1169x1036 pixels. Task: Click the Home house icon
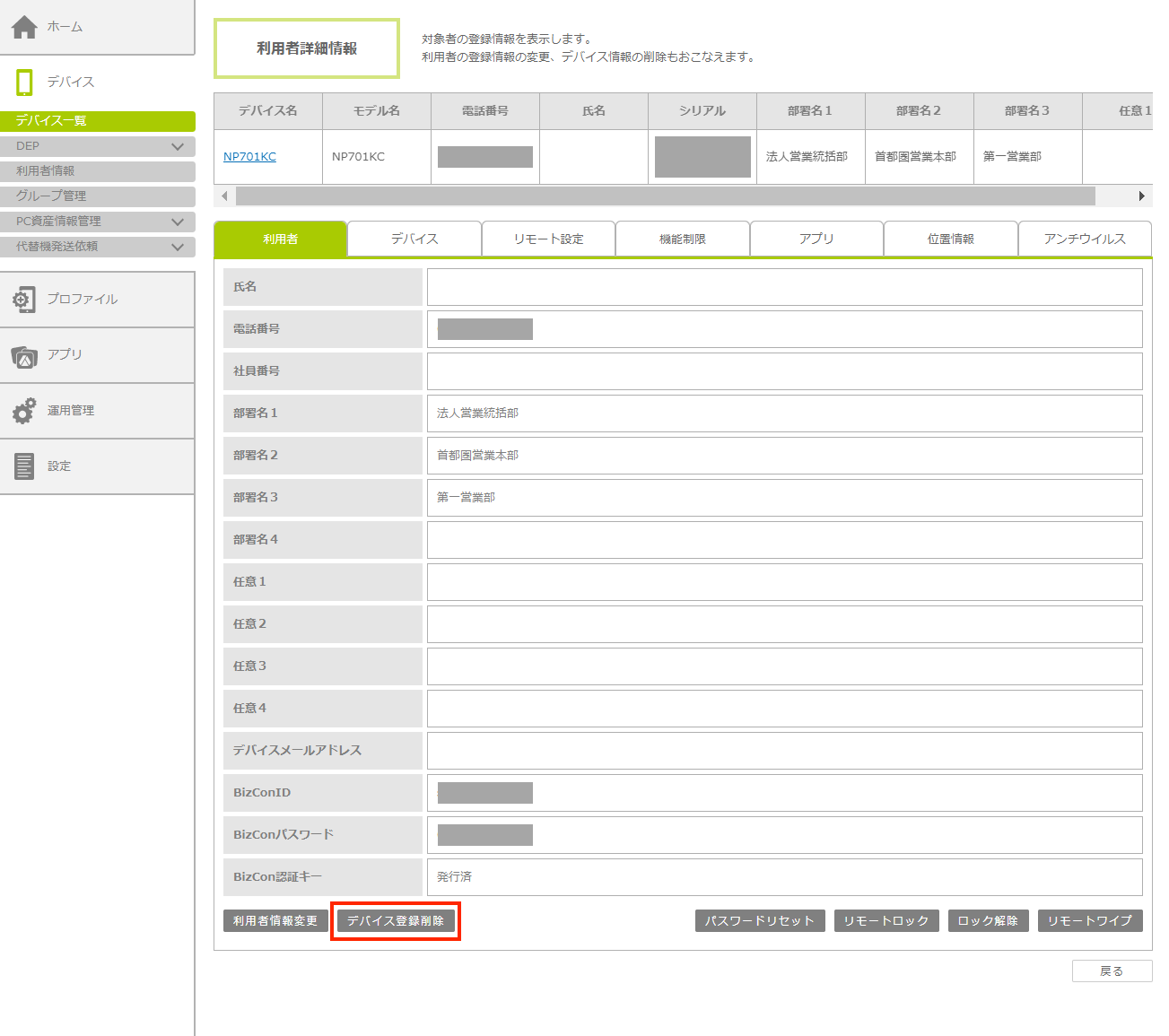[24, 27]
